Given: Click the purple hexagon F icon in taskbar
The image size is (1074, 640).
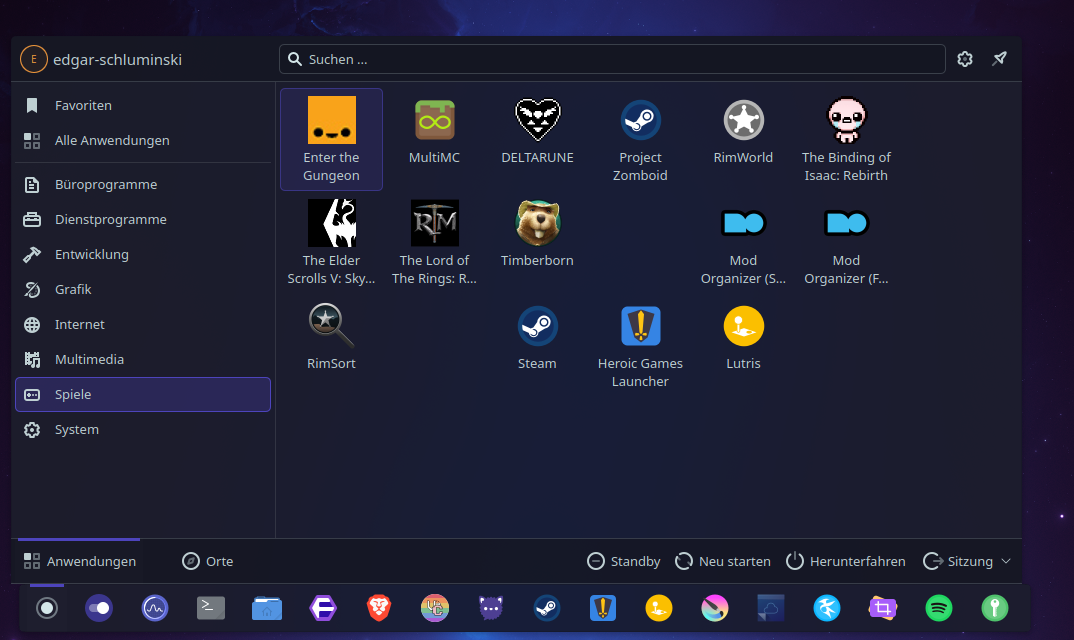Looking at the screenshot, I should click(x=323, y=608).
